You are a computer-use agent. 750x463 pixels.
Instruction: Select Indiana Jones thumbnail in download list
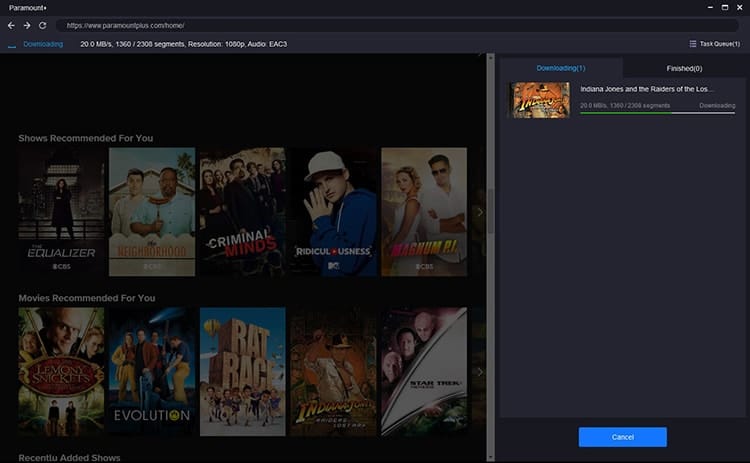(540, 100)
